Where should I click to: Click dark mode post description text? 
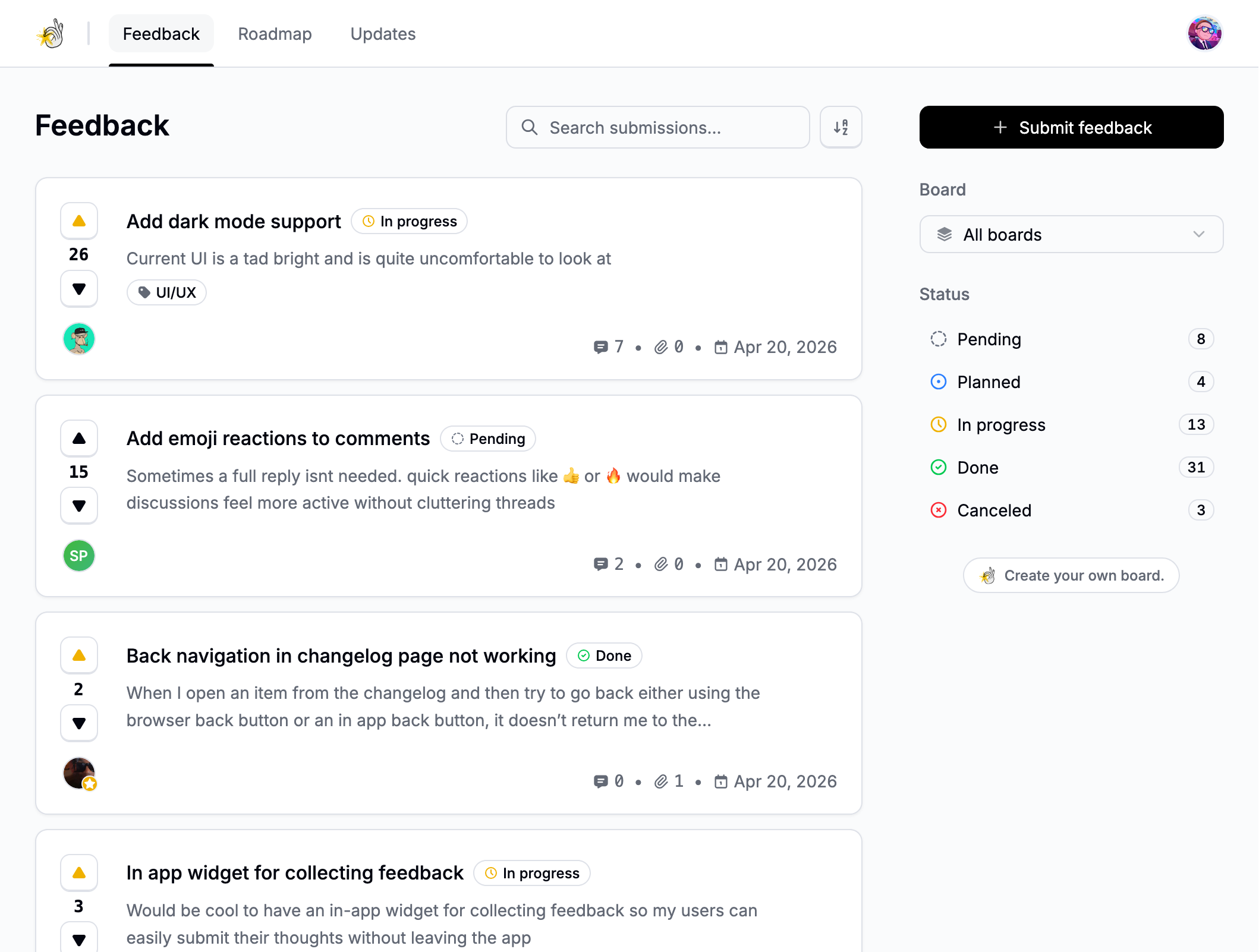tap(369, 259)
